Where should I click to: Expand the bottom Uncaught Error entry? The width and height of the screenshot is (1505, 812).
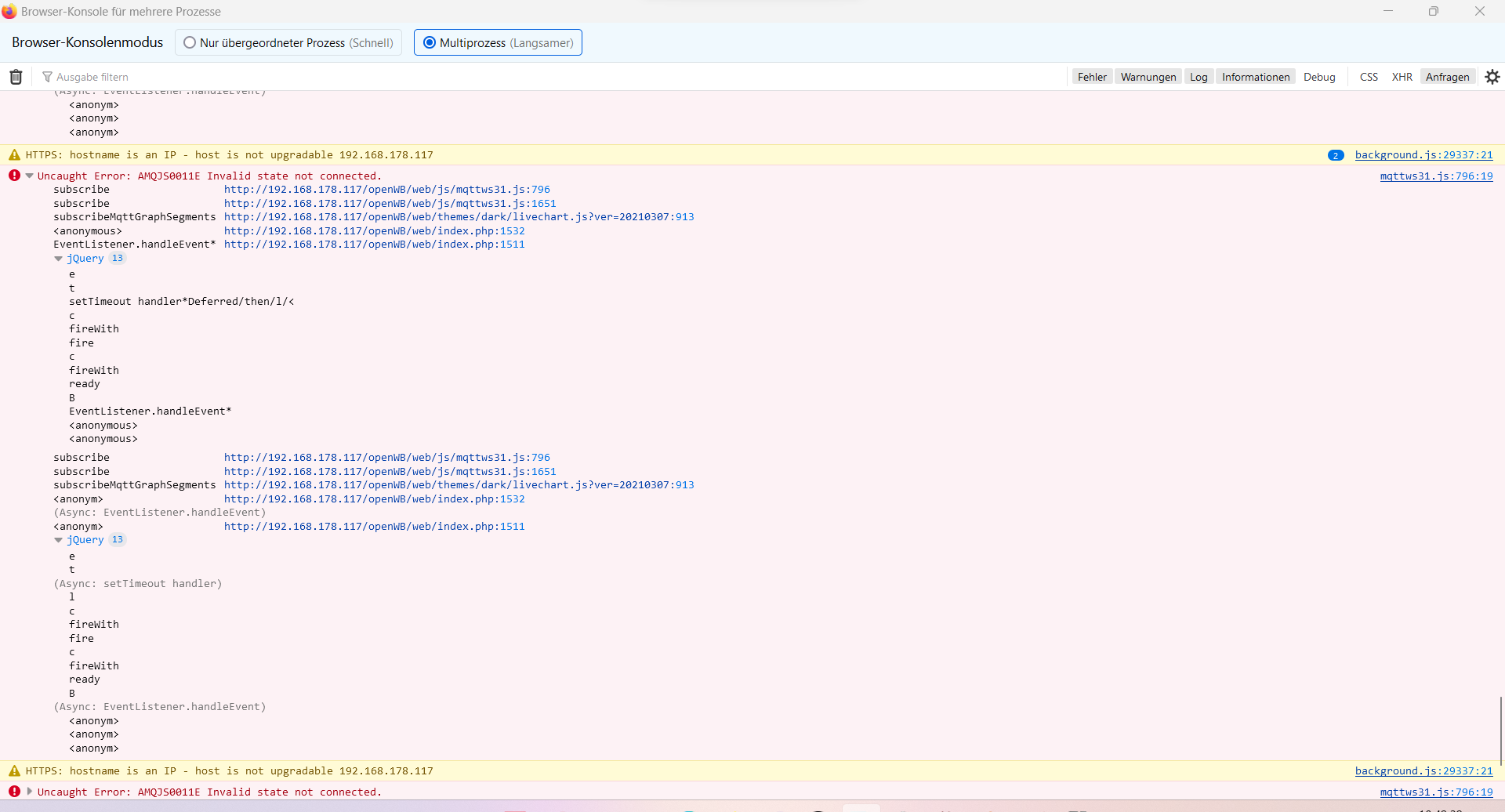coord(30,792)
